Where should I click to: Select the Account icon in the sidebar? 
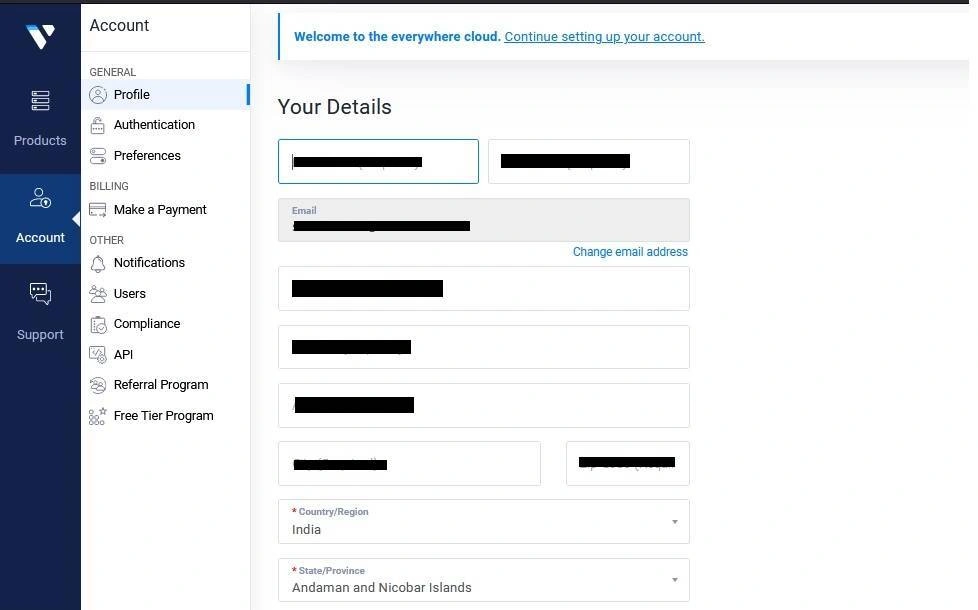point(40,211)
